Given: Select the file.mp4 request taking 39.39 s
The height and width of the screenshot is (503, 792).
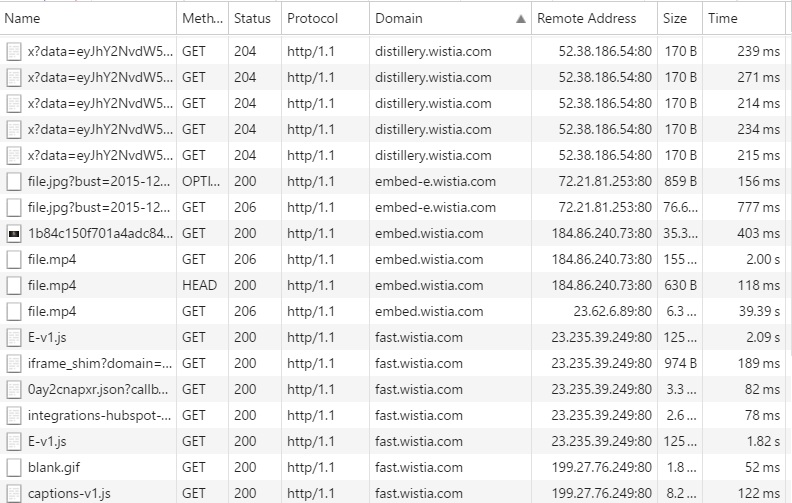Looking at the screenshot, I should (x=393, y=312).
